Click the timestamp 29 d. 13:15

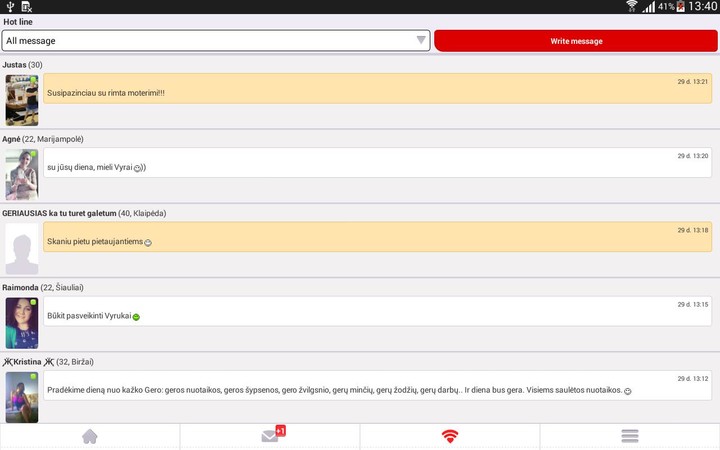click(x=692, y=304)
